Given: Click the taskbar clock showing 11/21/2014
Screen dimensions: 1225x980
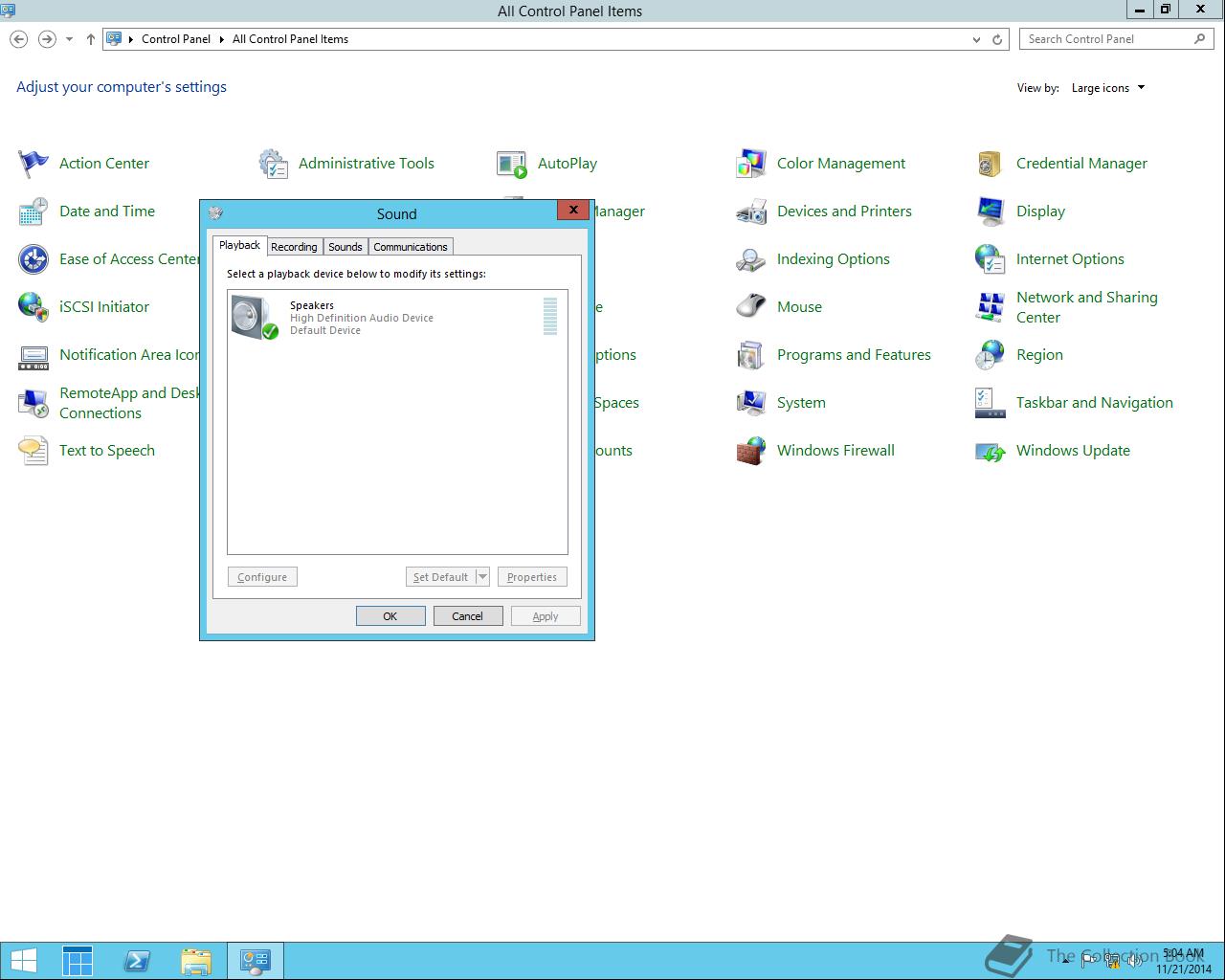Looking at the screenshot, I should pyautogui.click(x=1184, y=961).
